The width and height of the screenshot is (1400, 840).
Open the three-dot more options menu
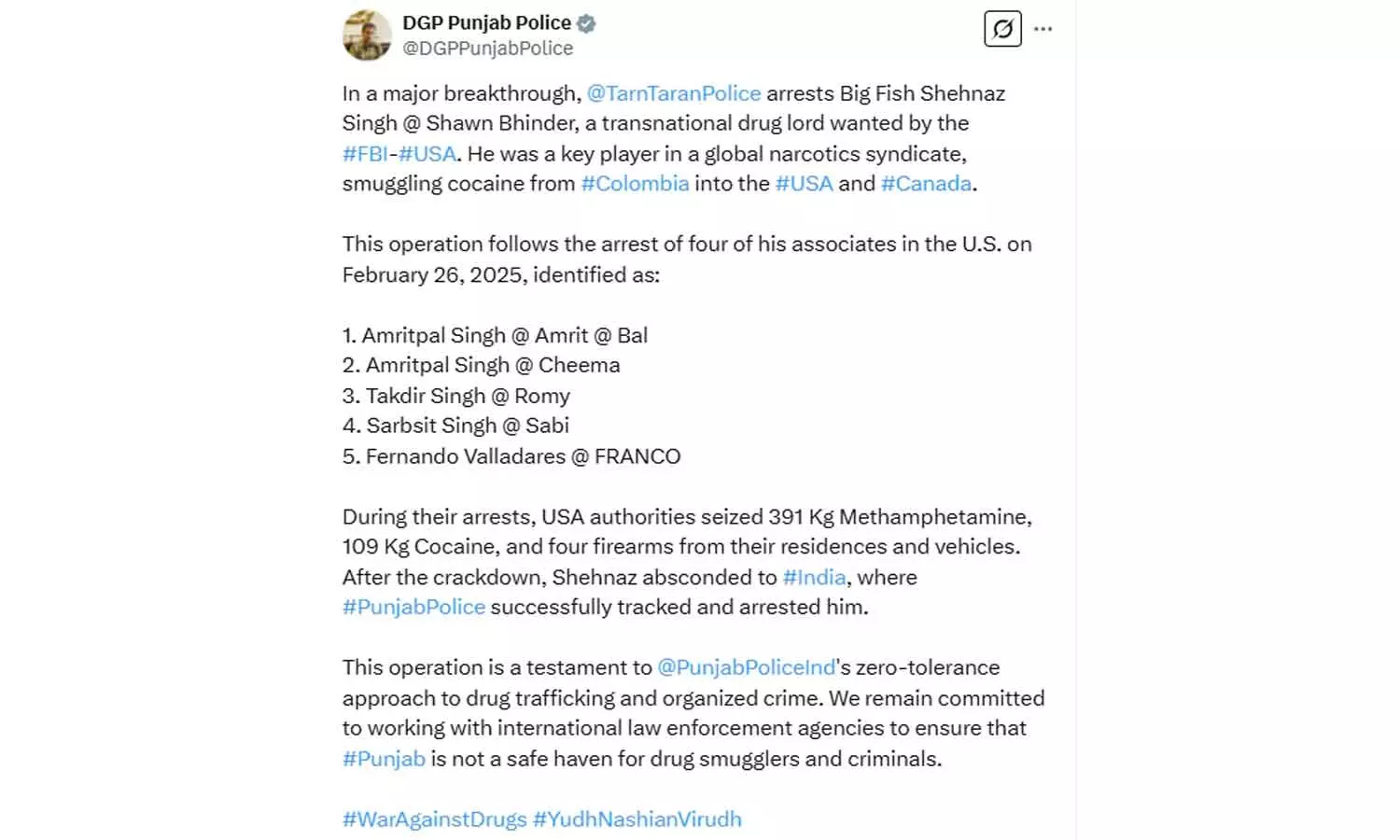click(x=1043, y=29)
